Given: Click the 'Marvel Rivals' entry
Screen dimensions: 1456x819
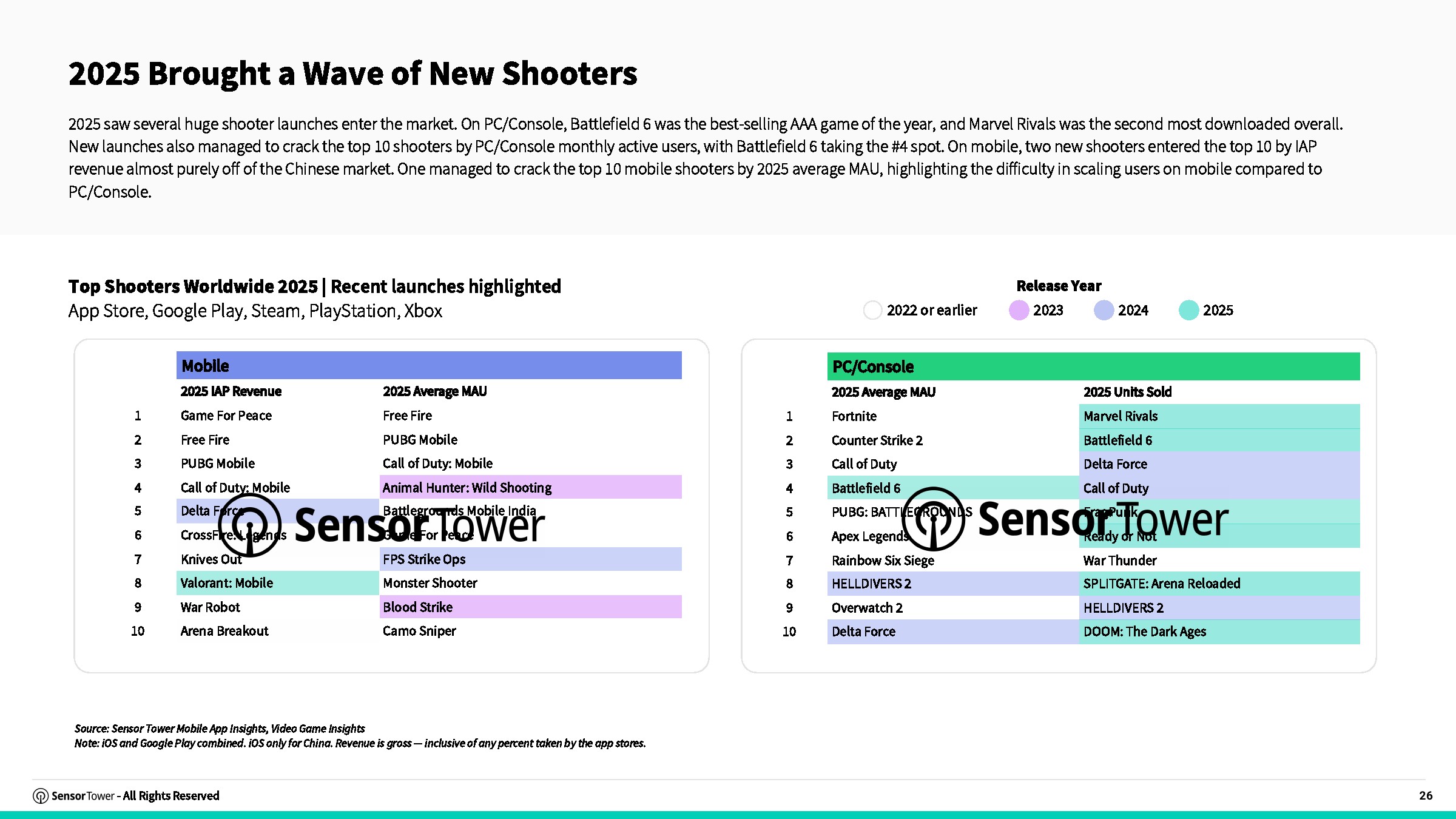Looking at the screenshot, I should click(1219, 416).
